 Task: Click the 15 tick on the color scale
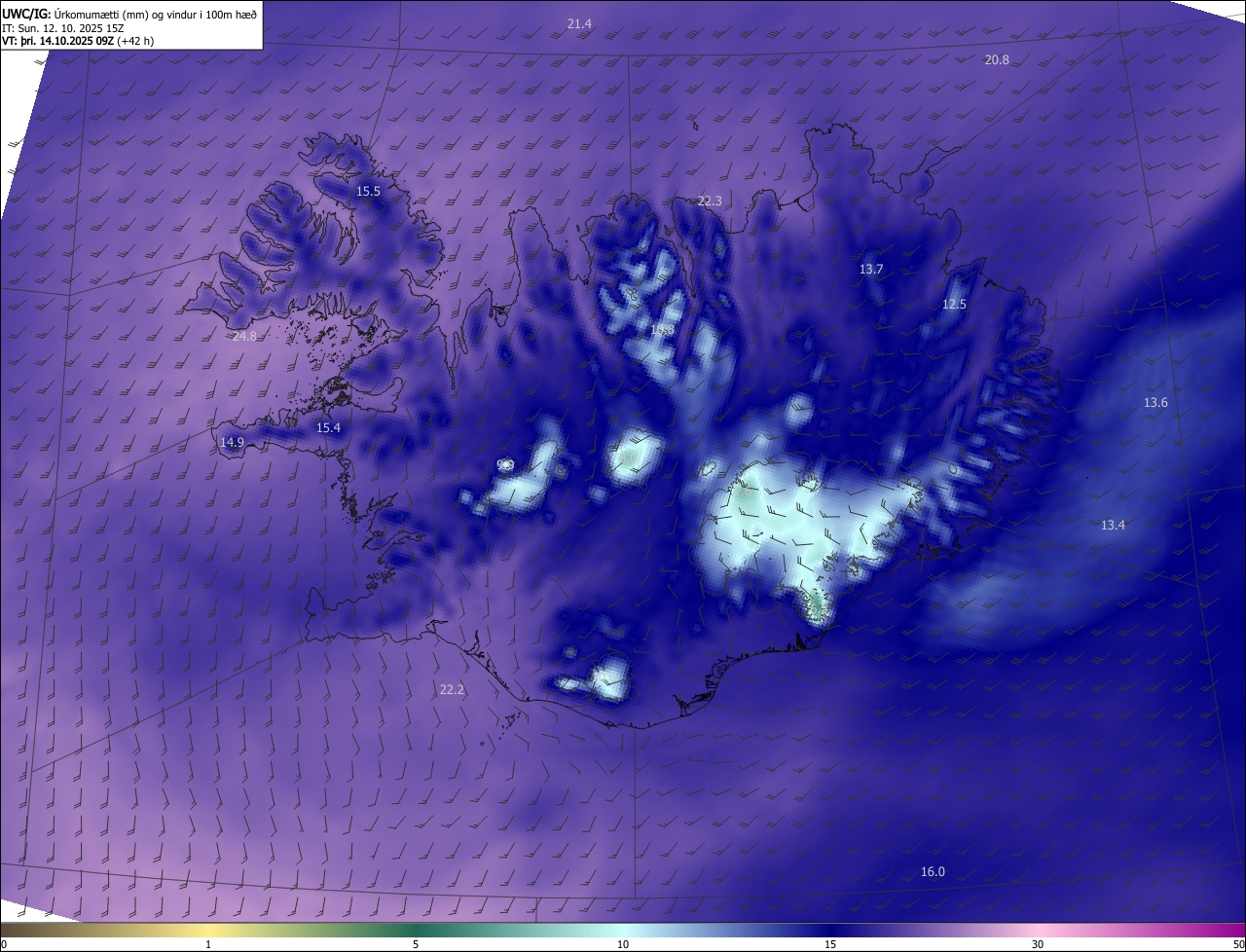(x=830, y=944)
